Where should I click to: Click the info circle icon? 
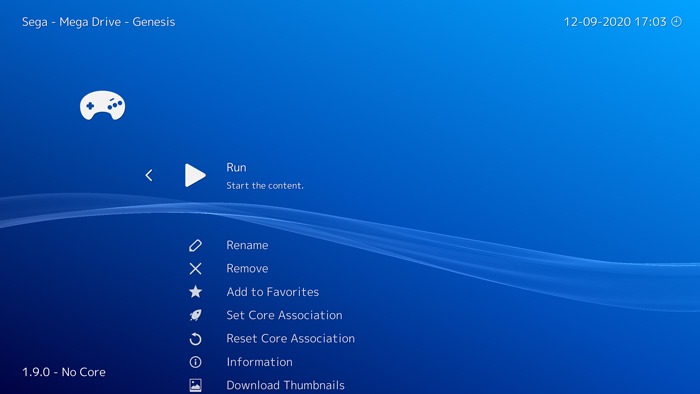(195, 362)
